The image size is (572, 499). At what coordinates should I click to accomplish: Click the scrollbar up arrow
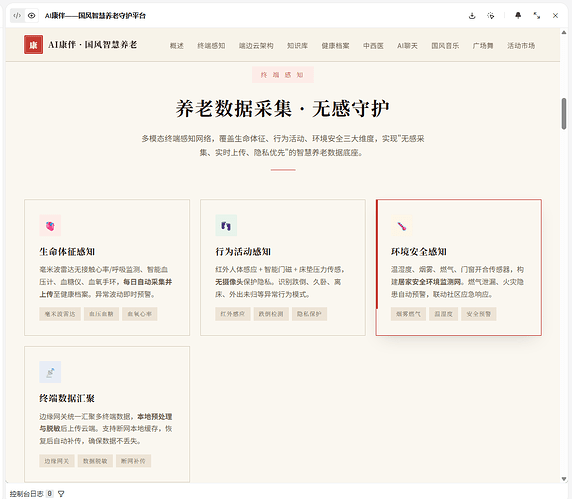(x=564, y=33)
